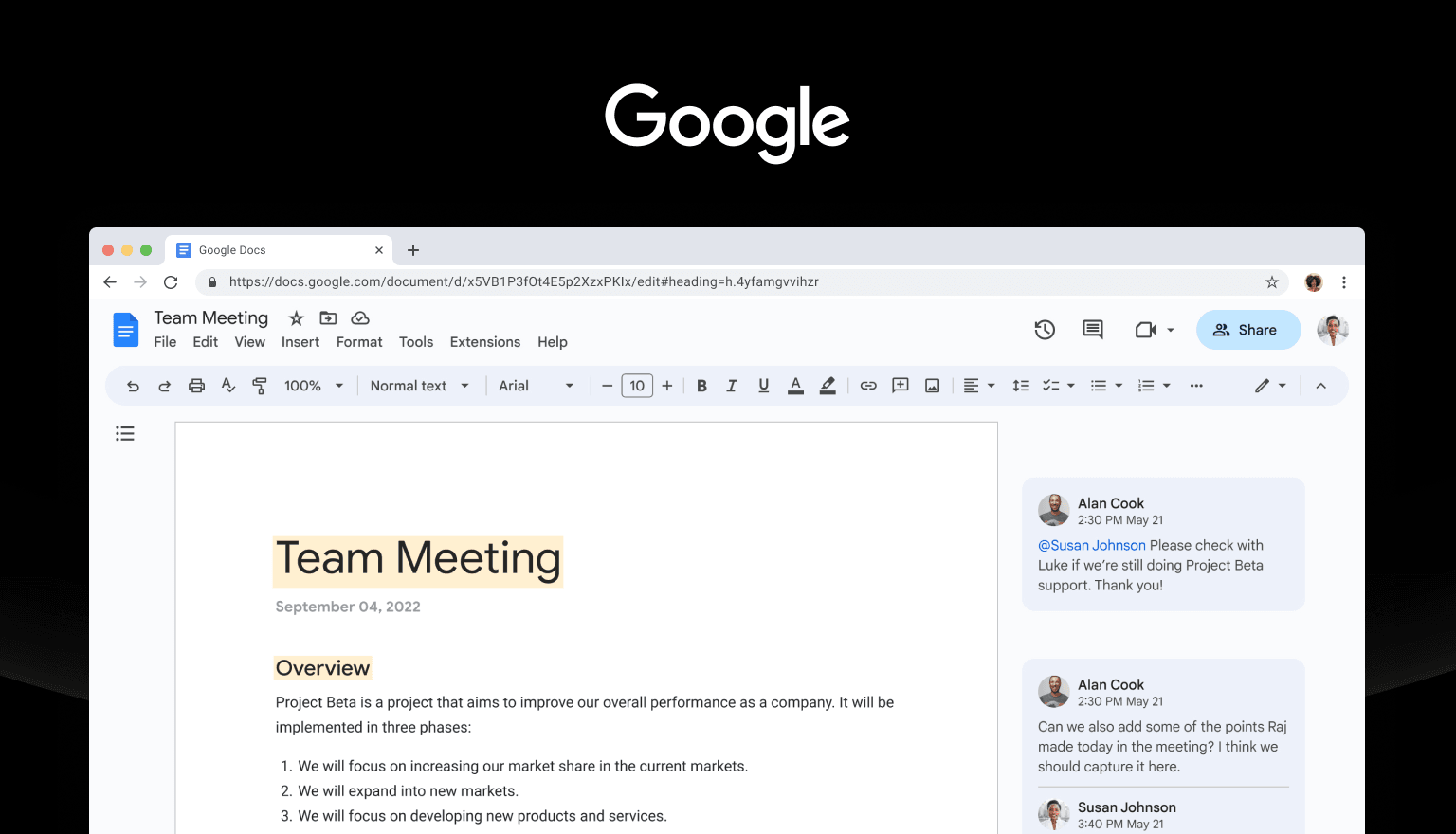This screenshot has width=1456, height=834.
Task: Go forward with browser forward arrow
Action: tap(140, 281)
